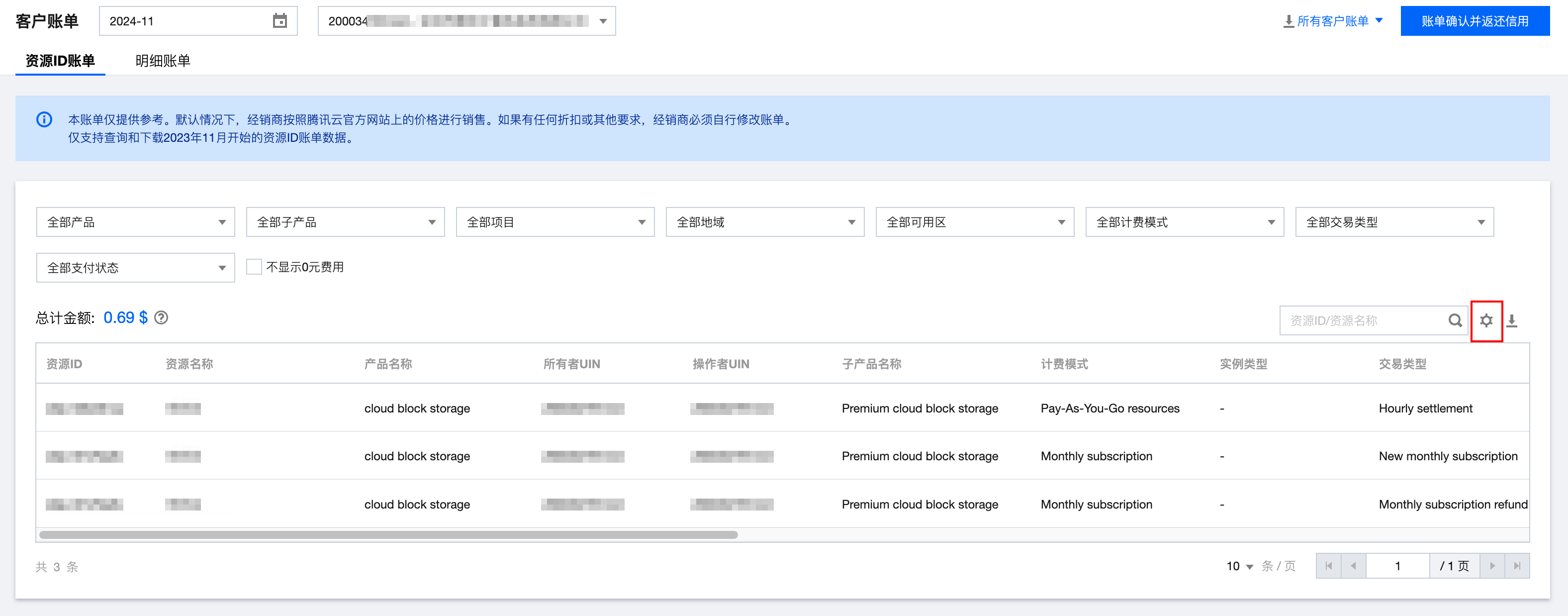Go to the first page arrow
This screenshot has width=1568, height=616.
tap(1328, 566)
